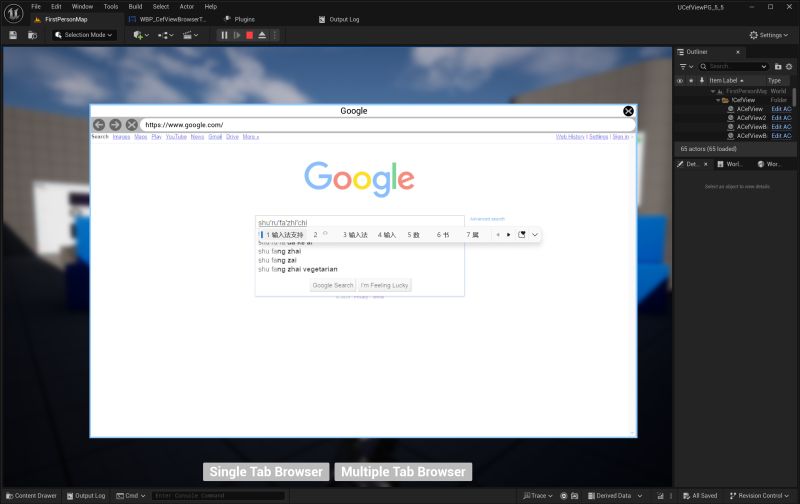Open the Content Drawer

(31, 496)
